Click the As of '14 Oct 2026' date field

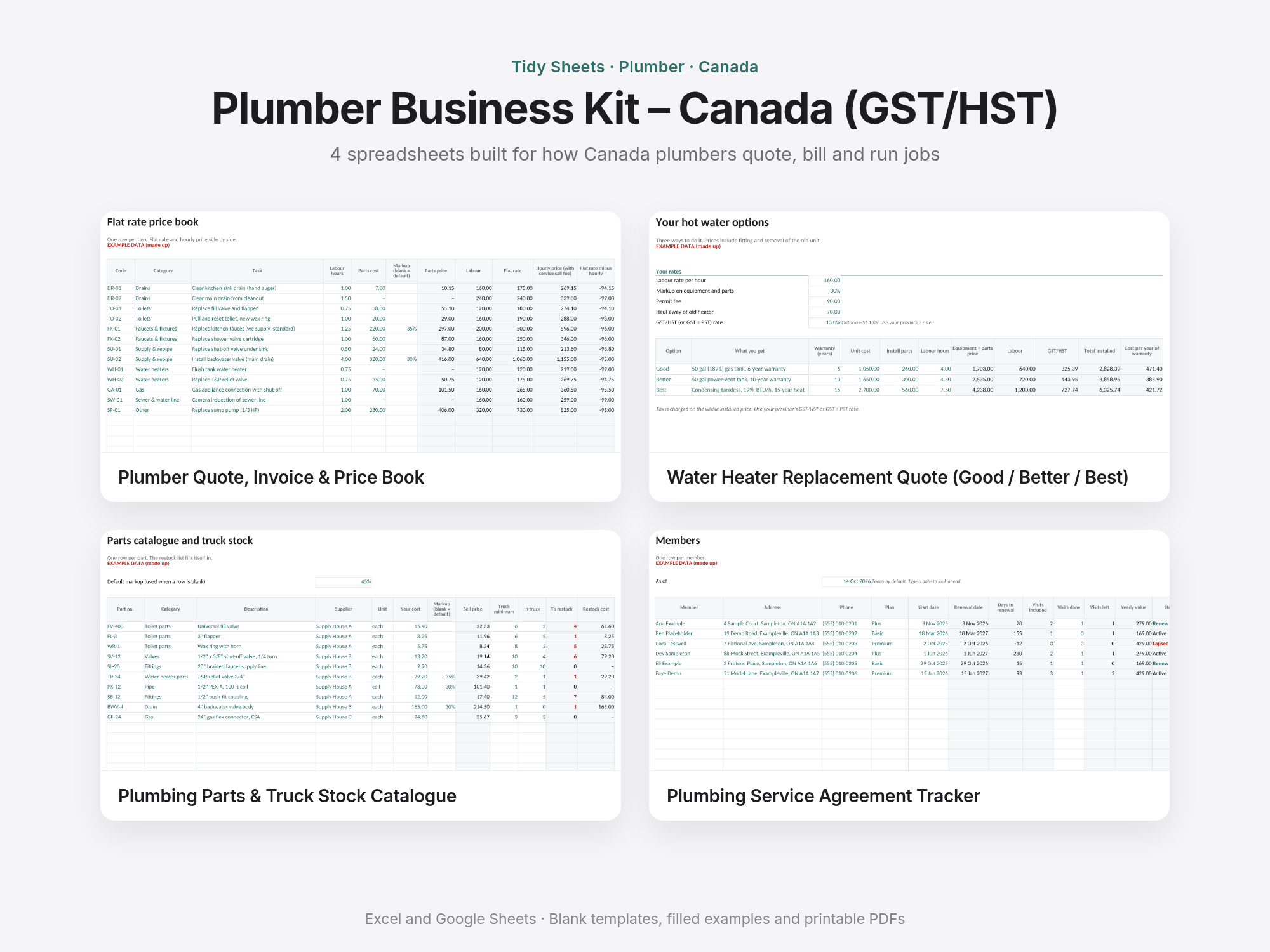pos(846,581)
